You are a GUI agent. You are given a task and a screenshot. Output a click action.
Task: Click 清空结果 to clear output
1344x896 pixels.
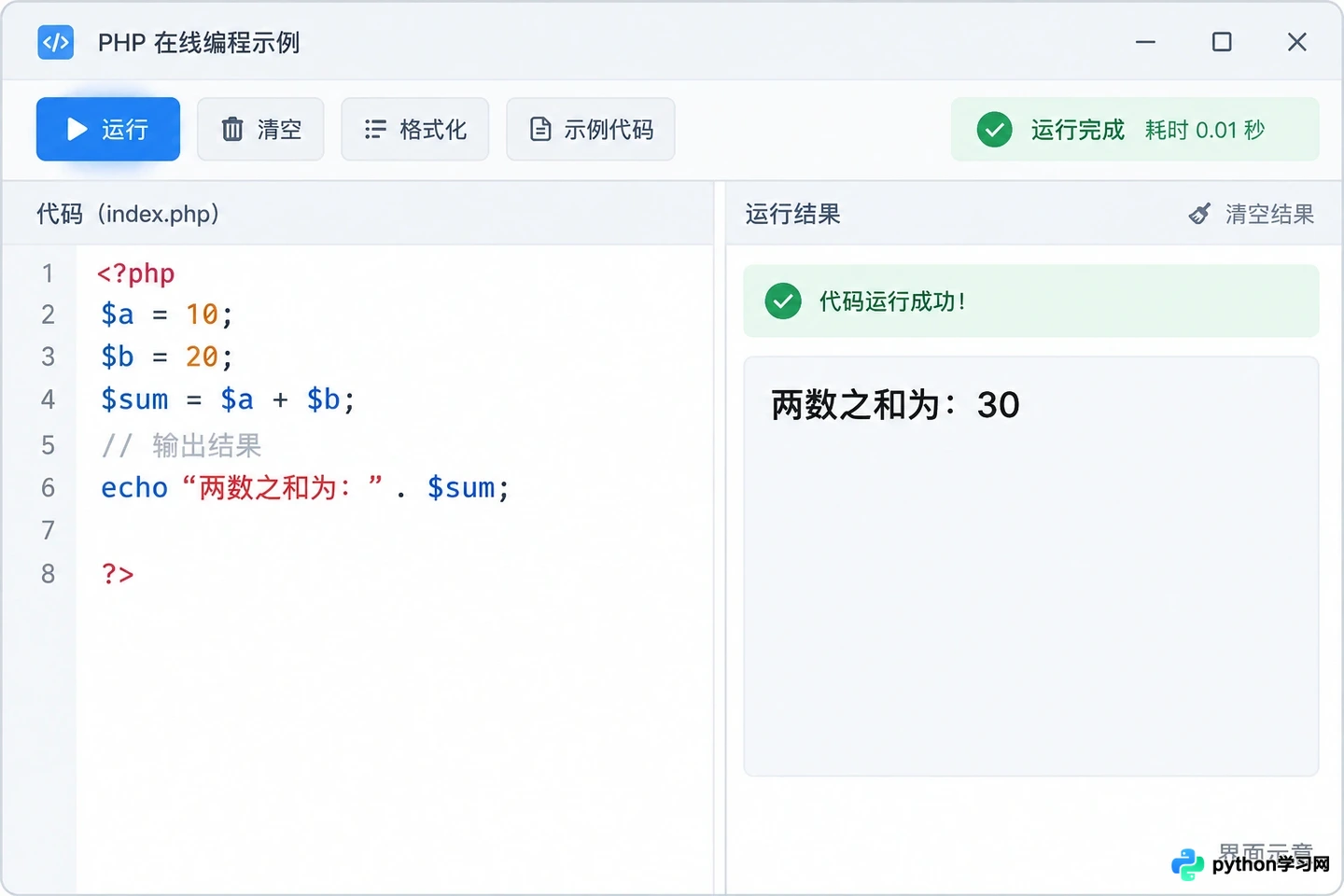tap(1251, 214)
